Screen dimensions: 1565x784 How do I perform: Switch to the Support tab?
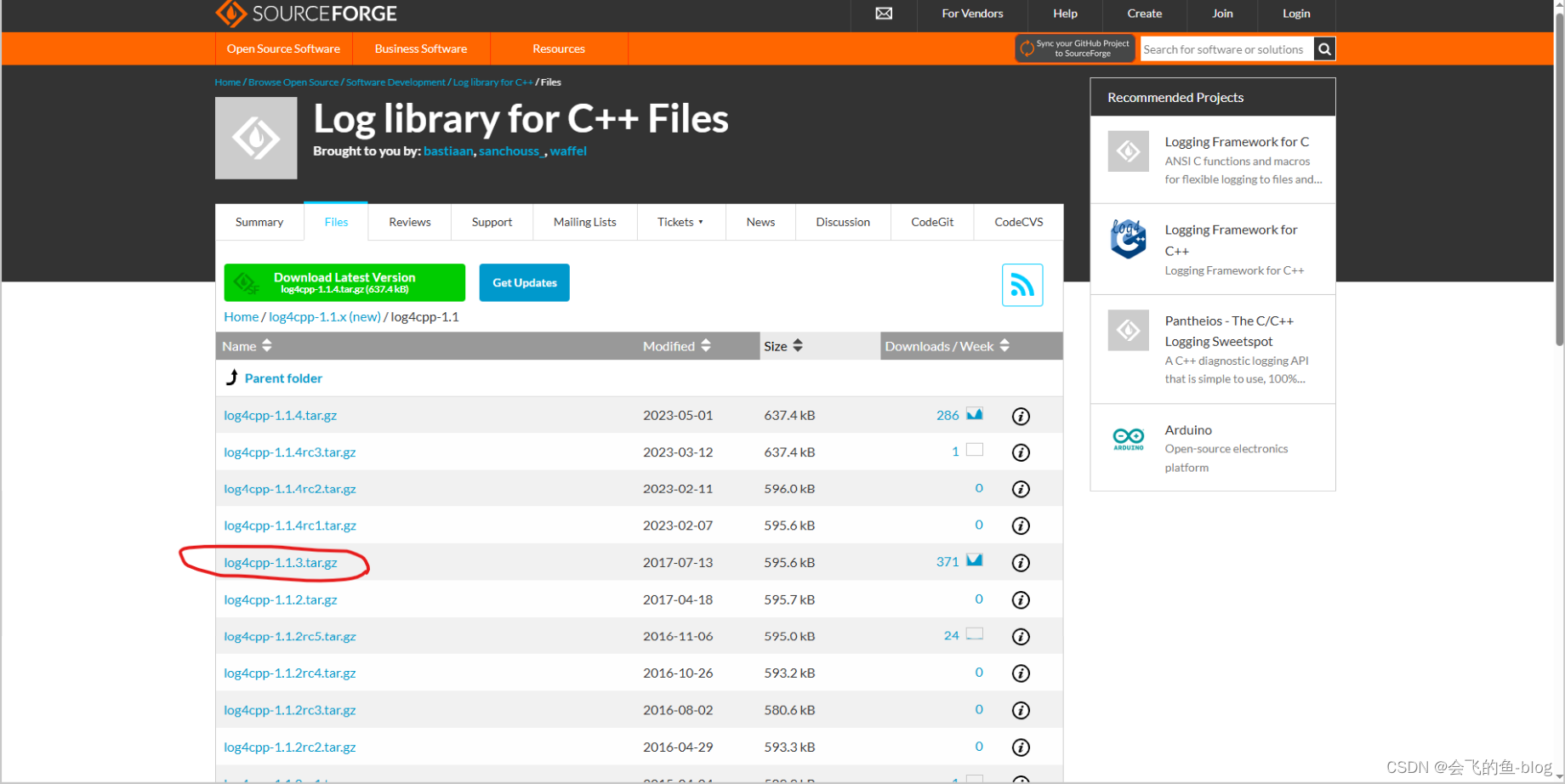point(492,222)
